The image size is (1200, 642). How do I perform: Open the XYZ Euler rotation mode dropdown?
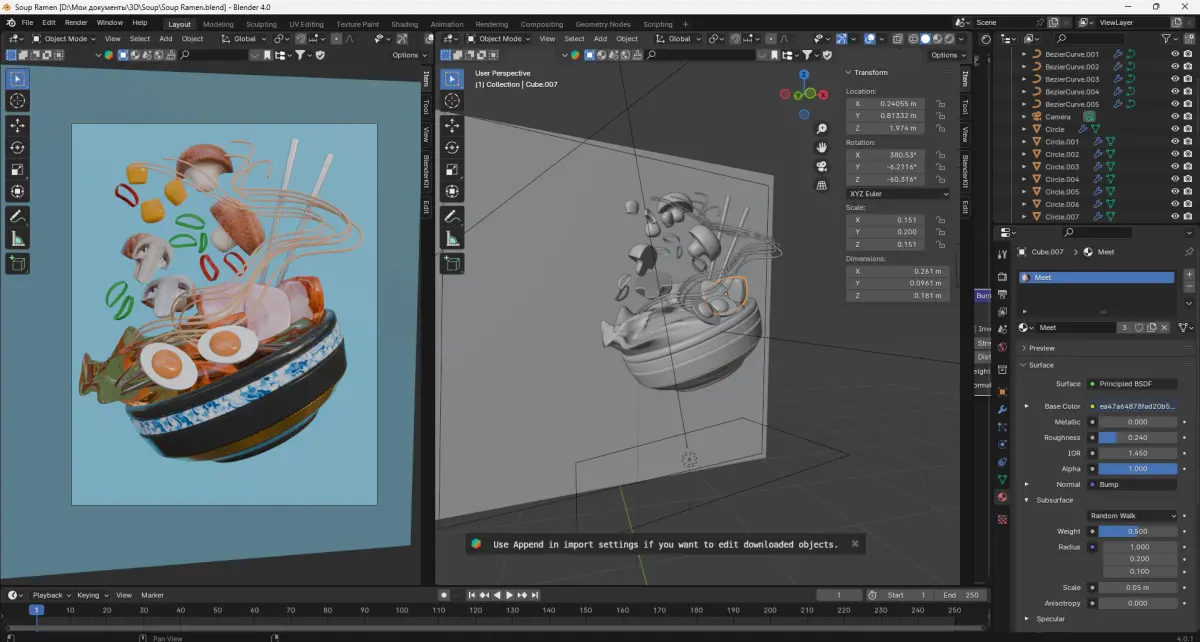[x=898, y=193]
